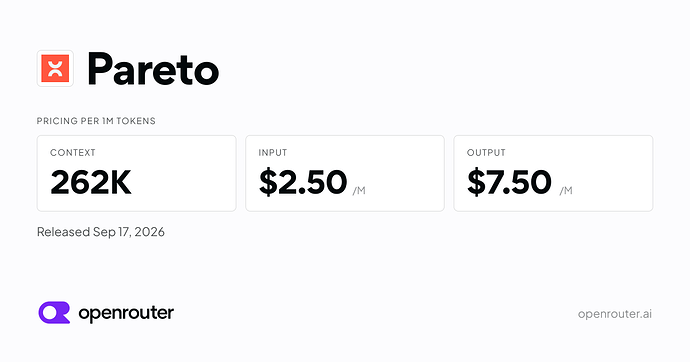The width and height of the screenshot is (690, 362).
Task: Click the white circle inside OpenRouter logo
Action: tap(50, 312)
